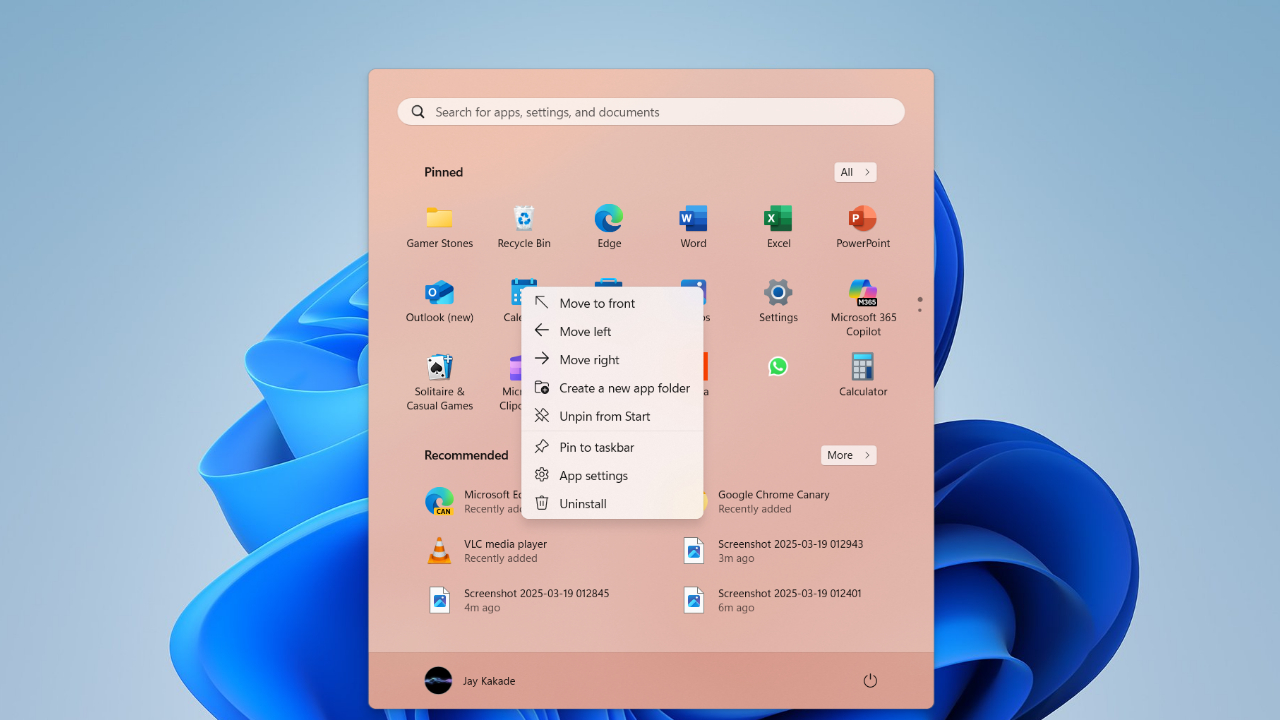Open VLC media player recommended item
The width and height of the screenshot is (1280, 720).
point(485,551)
